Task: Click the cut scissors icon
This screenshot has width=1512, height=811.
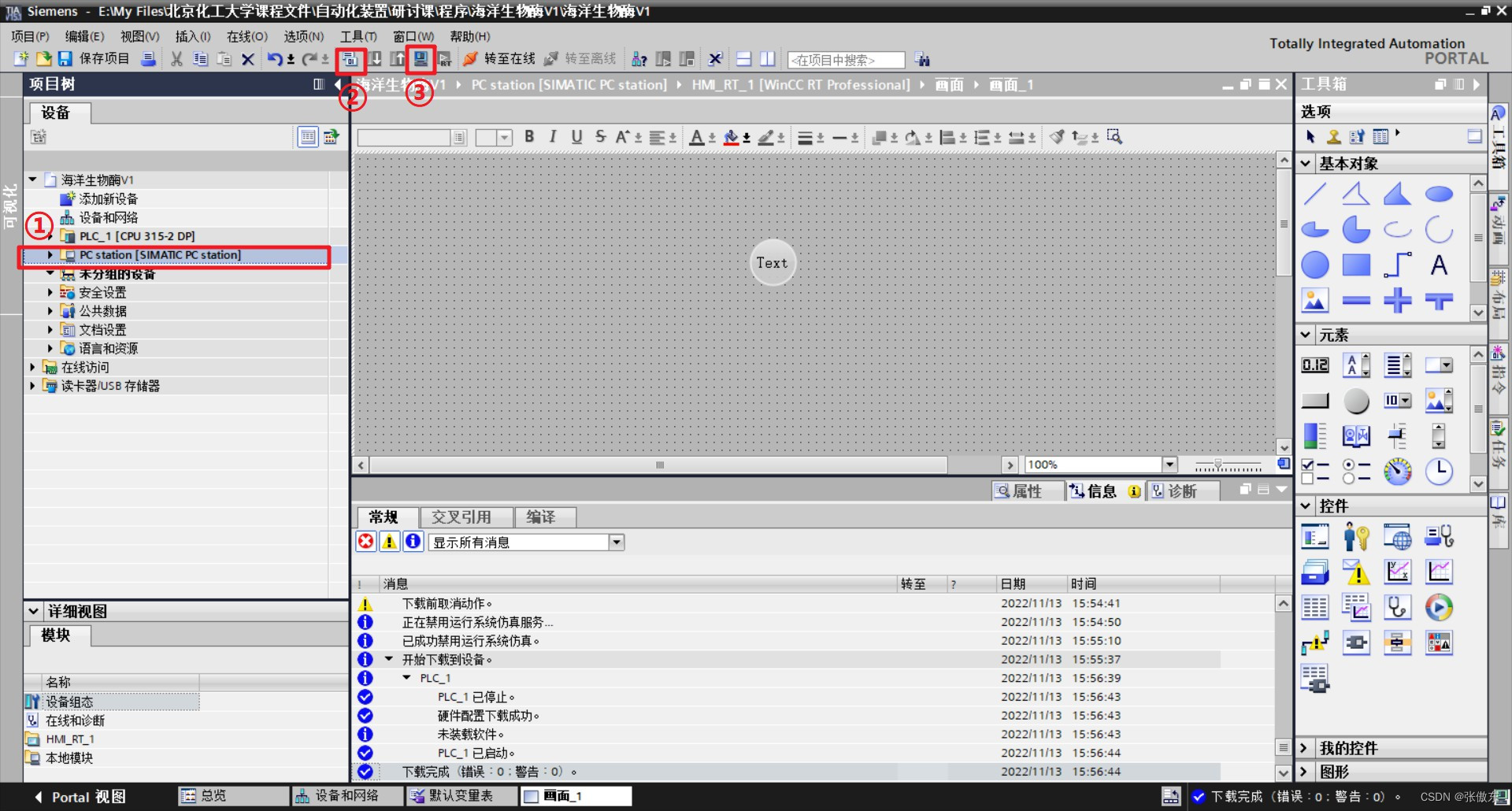Action: pyautogui.click(x=177, y=59)
